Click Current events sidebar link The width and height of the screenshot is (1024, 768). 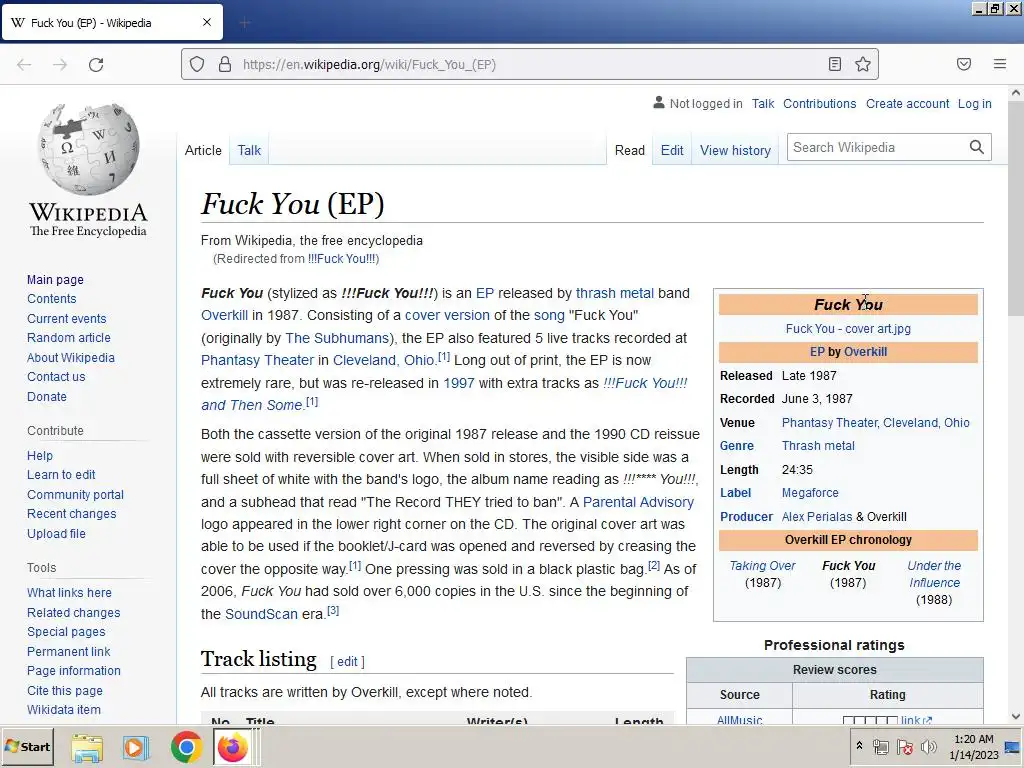click(66, 319)
